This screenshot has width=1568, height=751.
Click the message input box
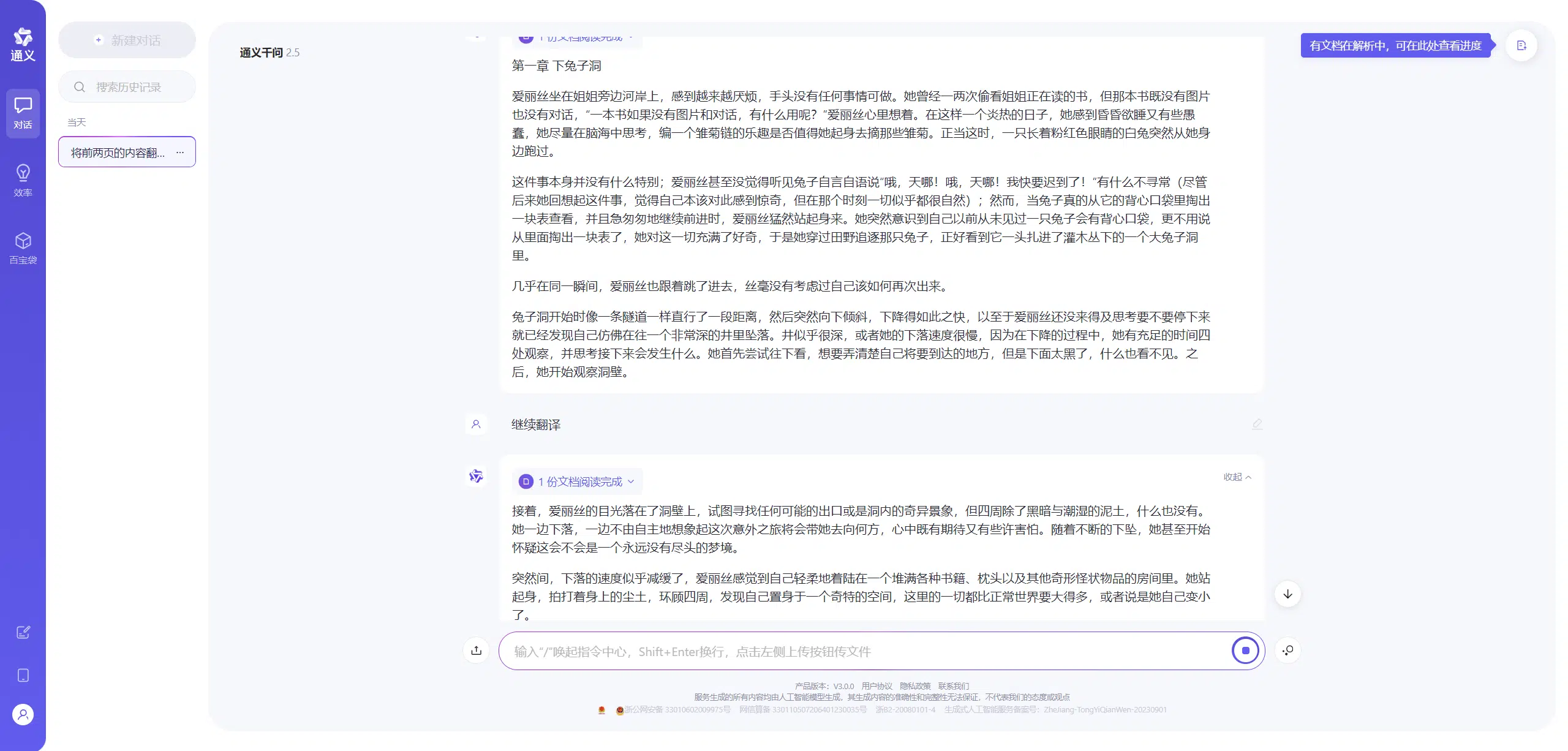coord(858,651)
